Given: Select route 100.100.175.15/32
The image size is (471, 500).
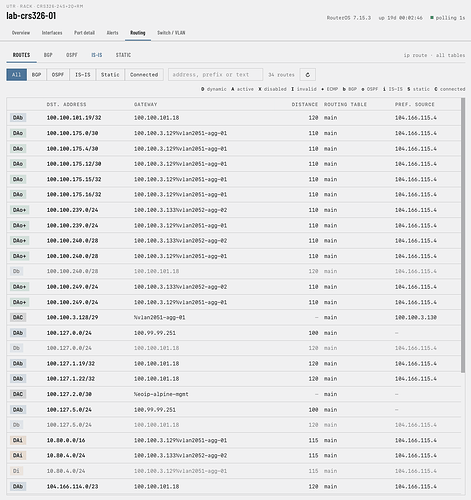Looking at the screenshot, I should pos(234,179).
